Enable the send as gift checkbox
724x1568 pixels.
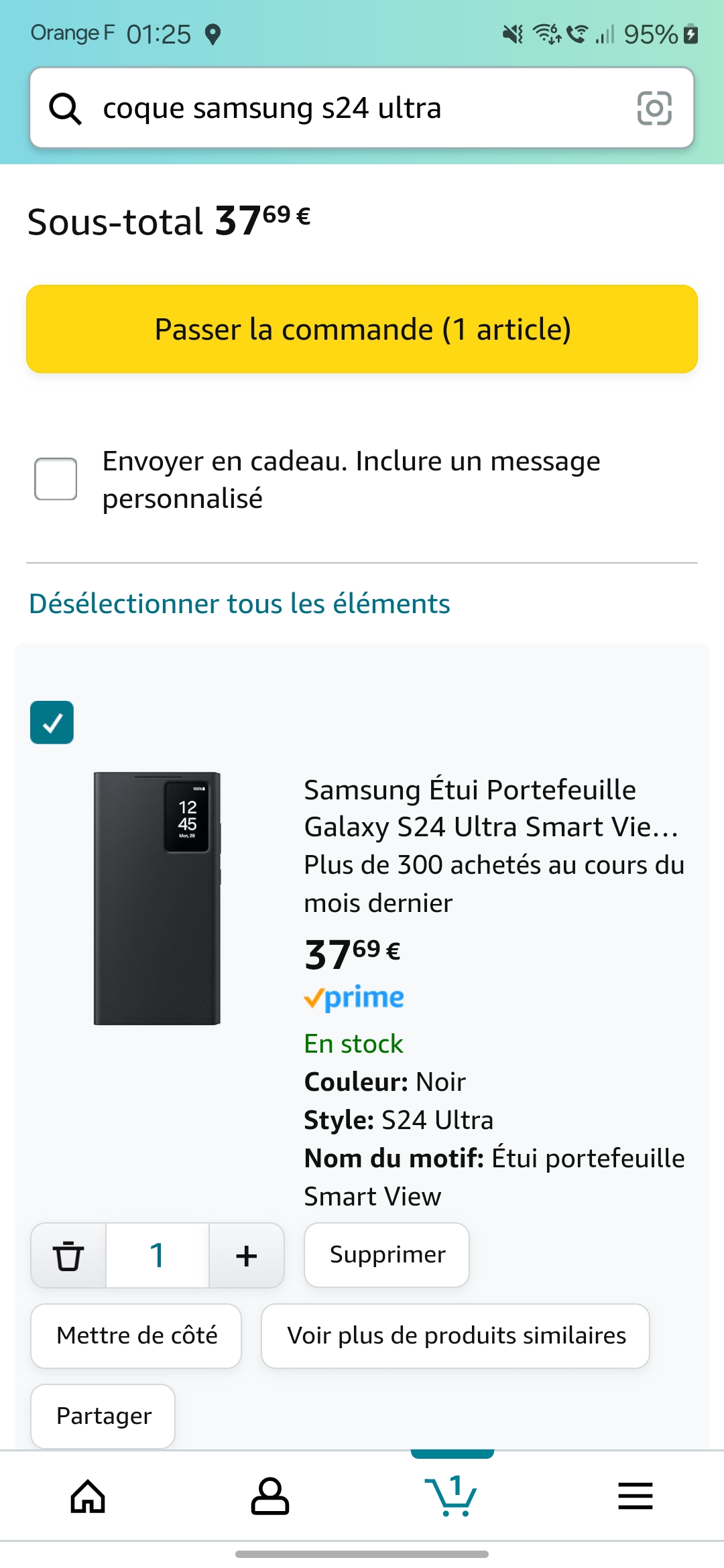coord(56,479)
